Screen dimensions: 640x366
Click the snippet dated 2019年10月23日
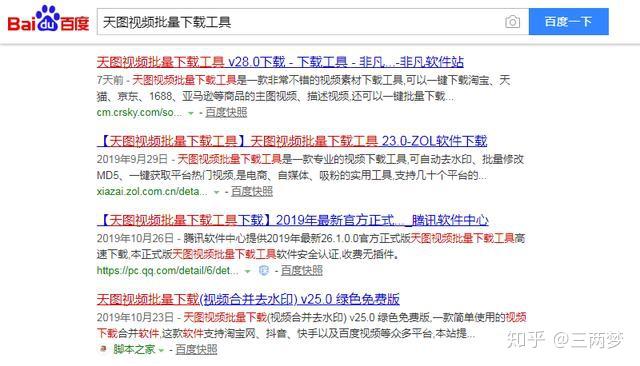pyautogui.click(x=311, y=325)
